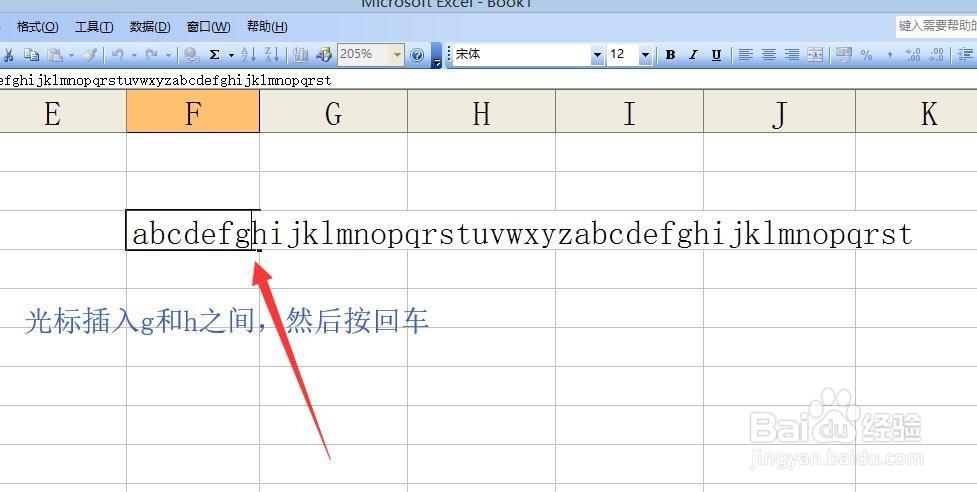Open the Redo history dropdown arrow
977x492 pixels.
pyautogui.click(x=168, y=55)
